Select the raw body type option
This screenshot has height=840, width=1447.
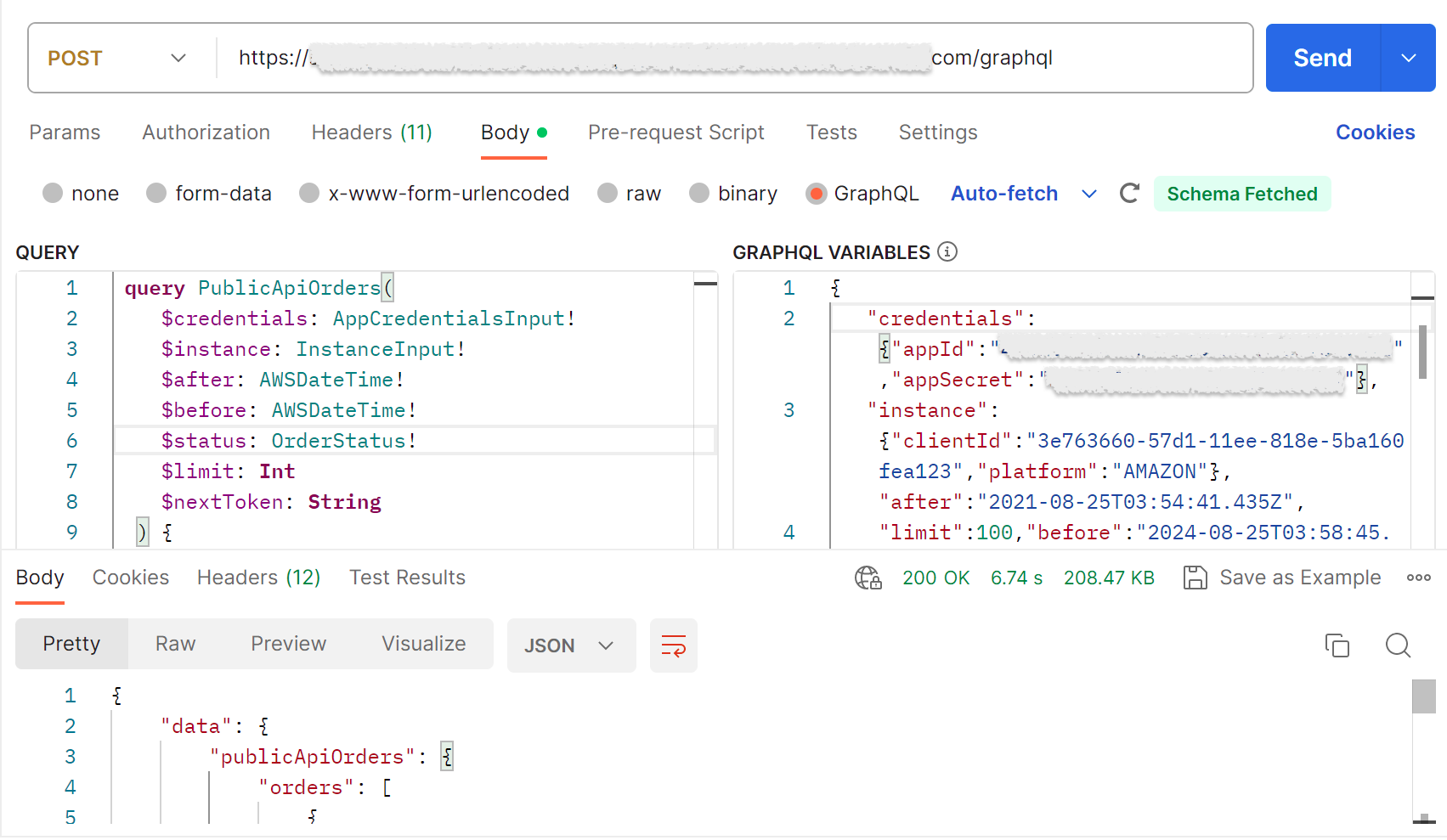click(608, 194)
